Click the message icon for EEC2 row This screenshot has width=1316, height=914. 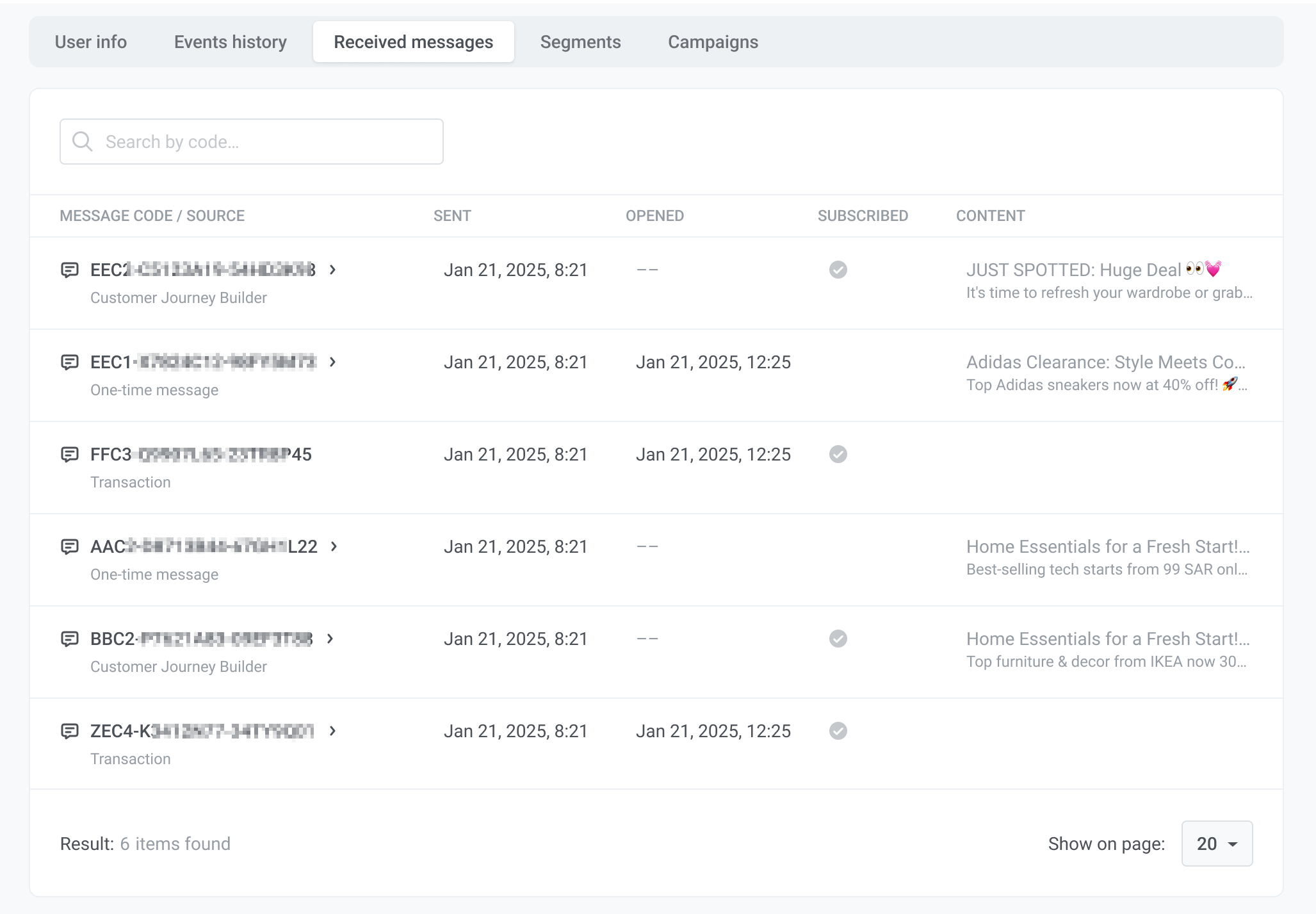tap(70, 269)
